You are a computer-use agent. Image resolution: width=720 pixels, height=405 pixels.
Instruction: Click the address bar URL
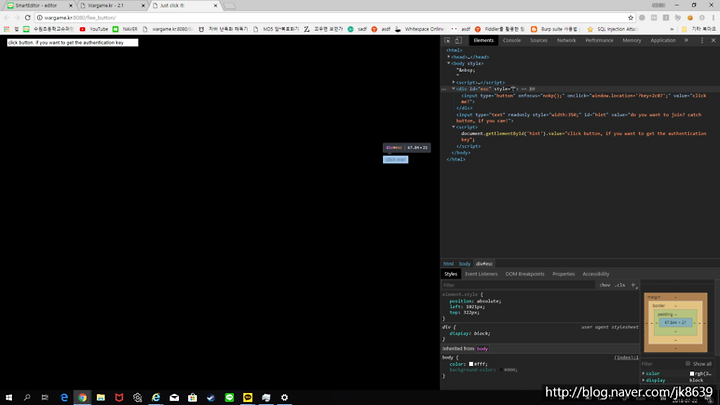pyautogui.click(x=80, y=17)
